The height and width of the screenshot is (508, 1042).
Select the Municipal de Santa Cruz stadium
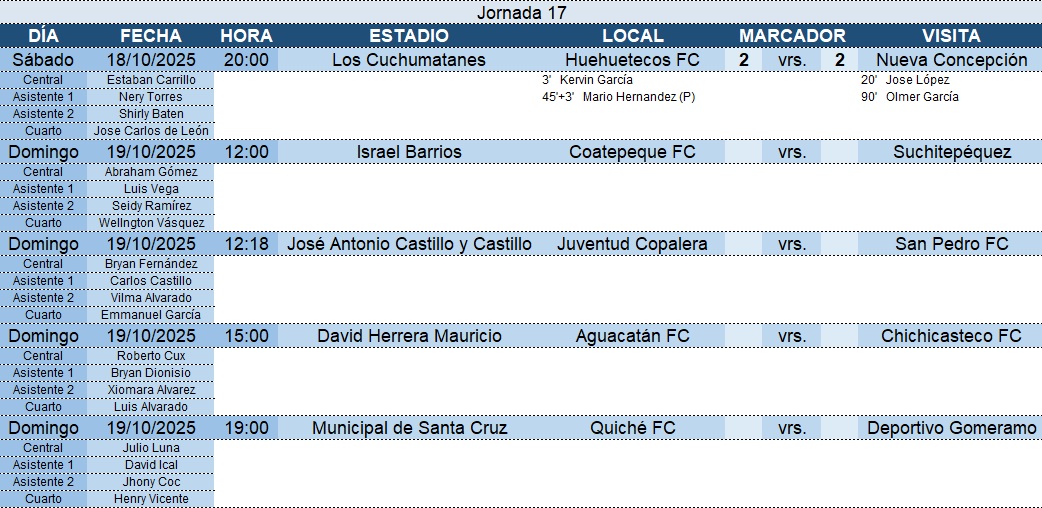click(x=408, y=428)
